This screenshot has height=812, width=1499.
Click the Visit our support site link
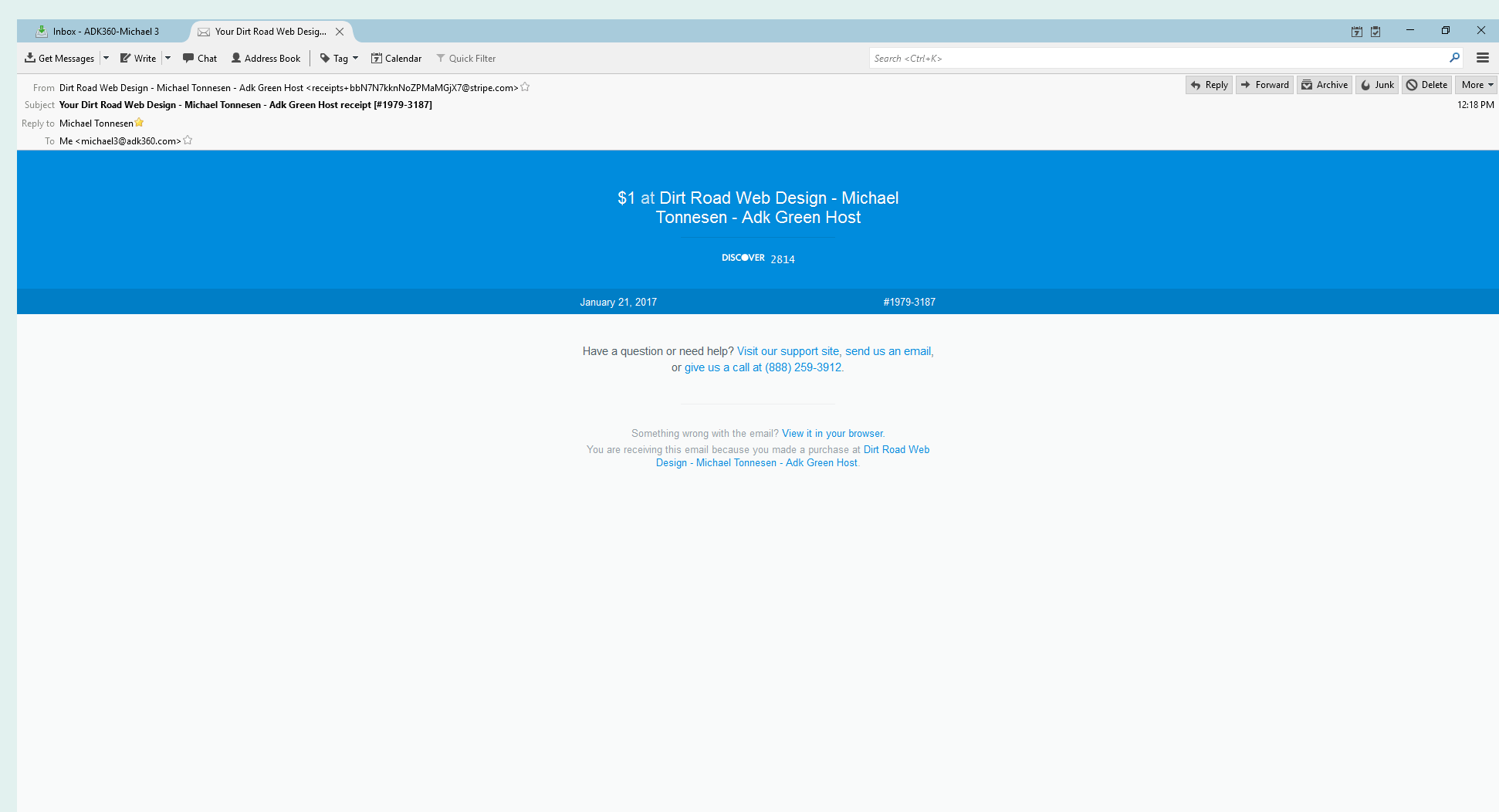pos(787,351)
